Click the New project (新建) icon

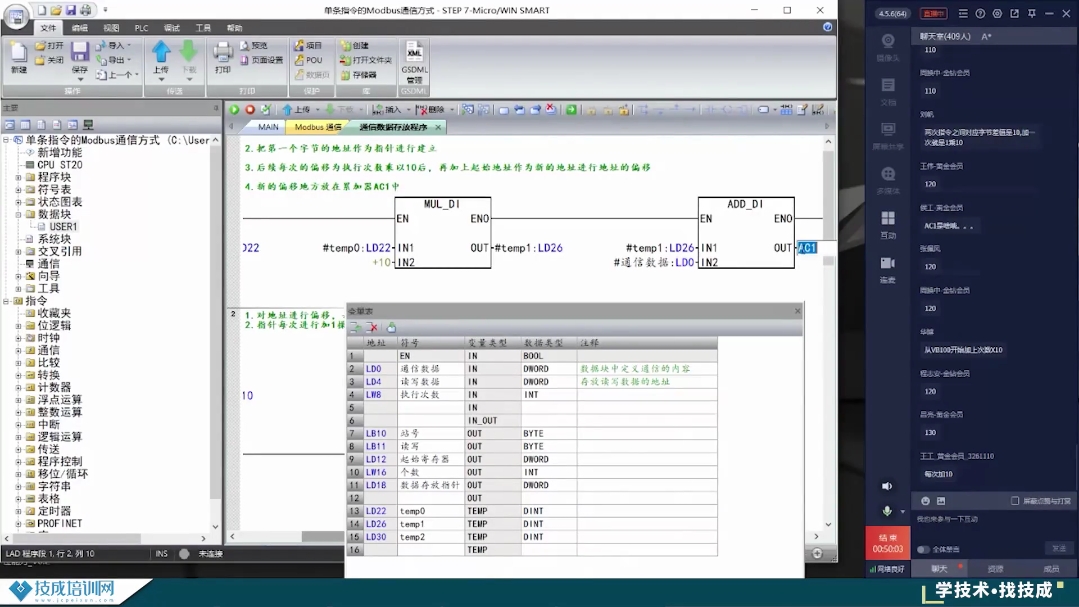[19, 54]
